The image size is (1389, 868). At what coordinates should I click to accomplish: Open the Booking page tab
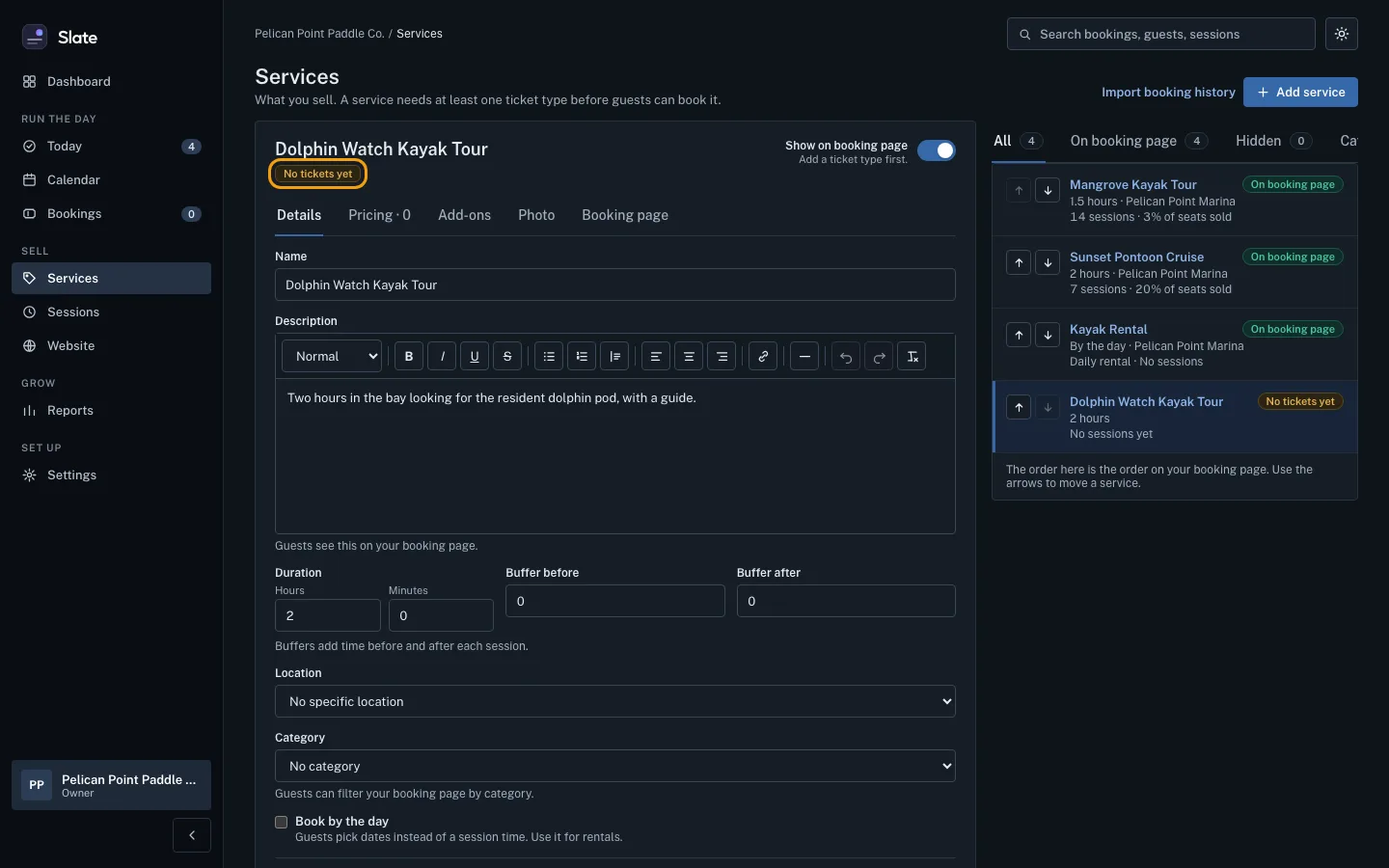pyautogui.click(x=625, y=215)
